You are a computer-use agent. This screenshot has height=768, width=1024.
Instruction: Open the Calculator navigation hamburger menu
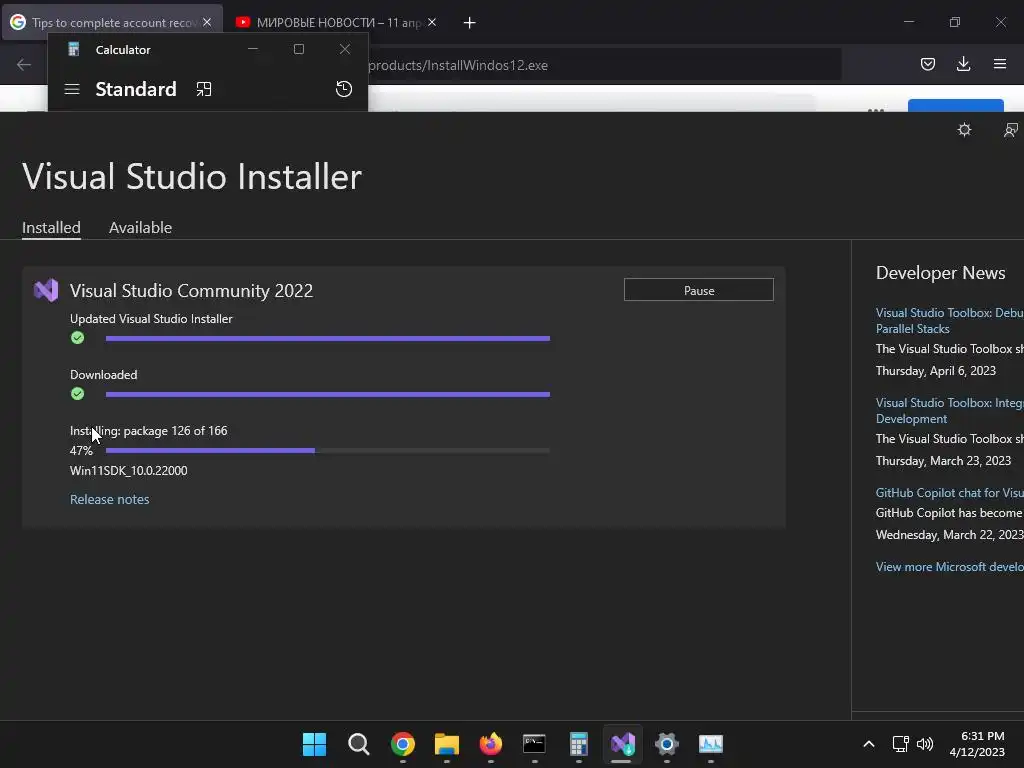(x=72, y=89)
